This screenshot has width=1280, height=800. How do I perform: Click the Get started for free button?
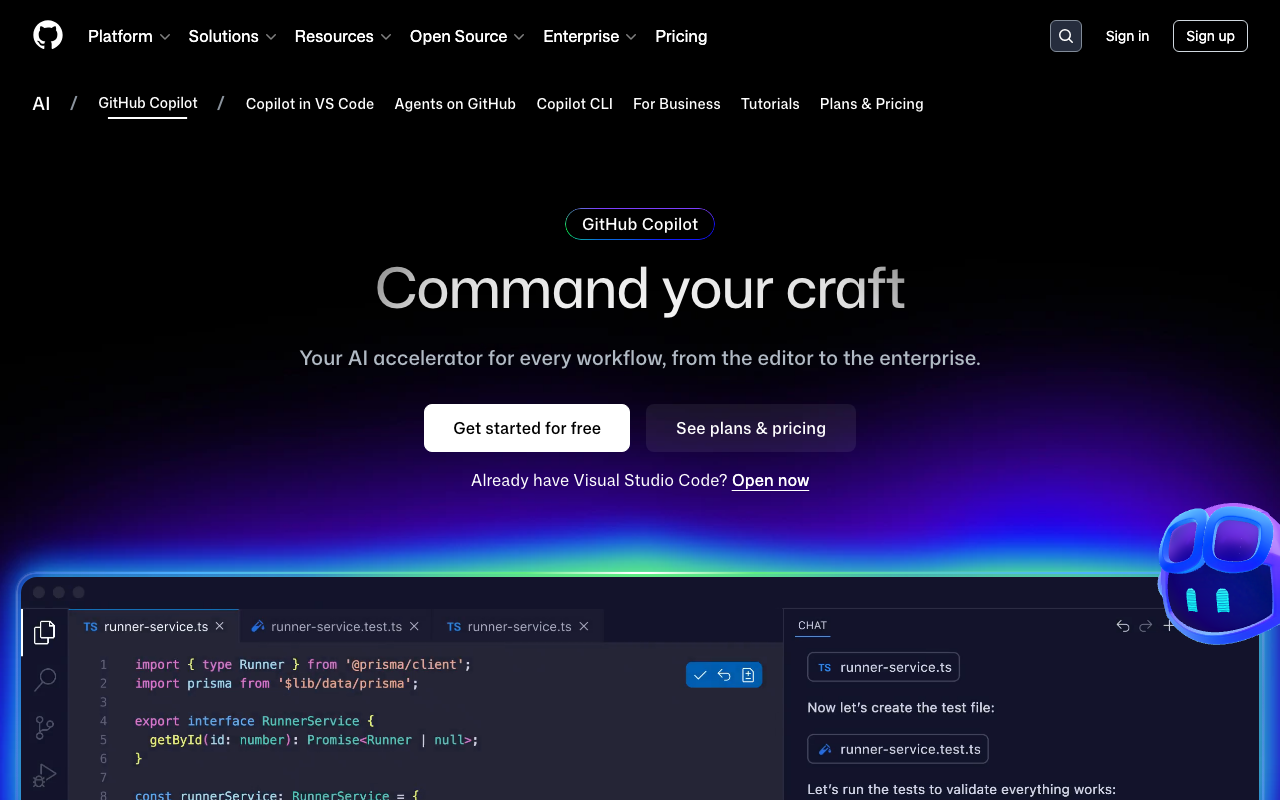coord(526,428)
